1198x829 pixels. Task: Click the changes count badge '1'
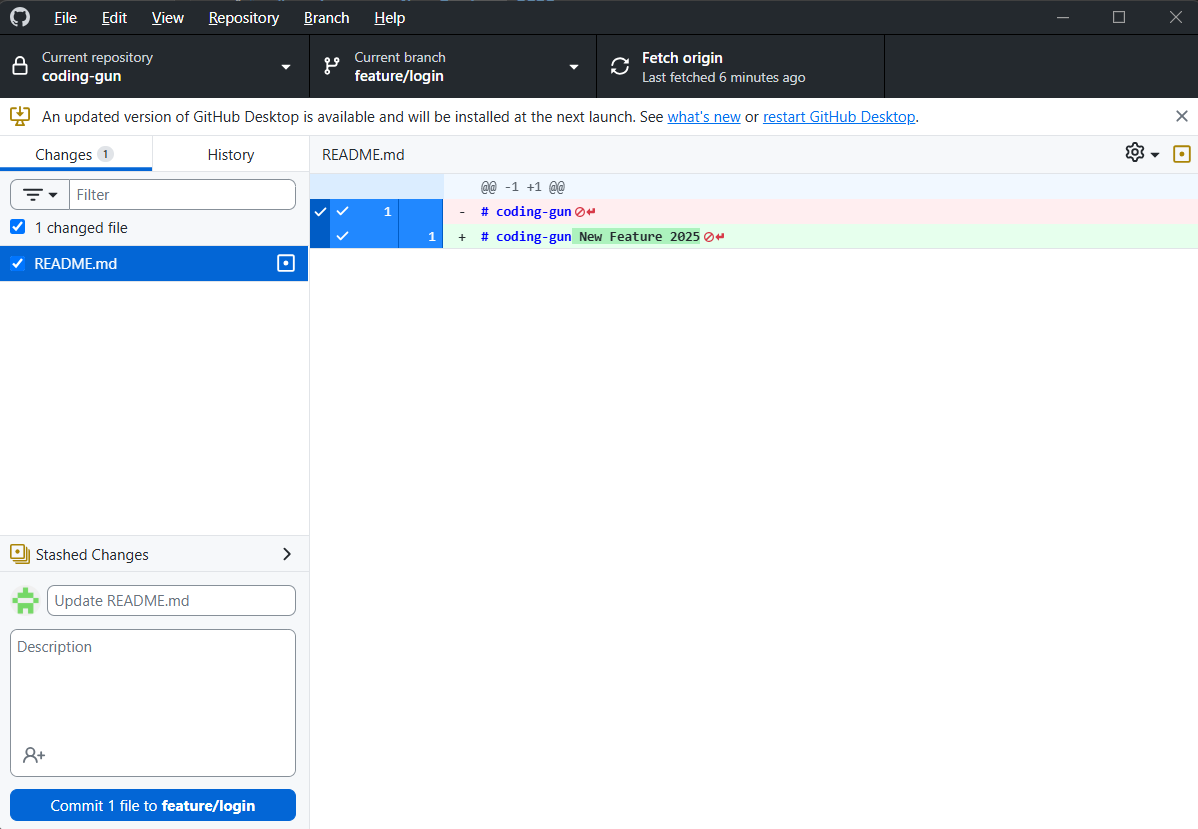click(x=105, y=154)
